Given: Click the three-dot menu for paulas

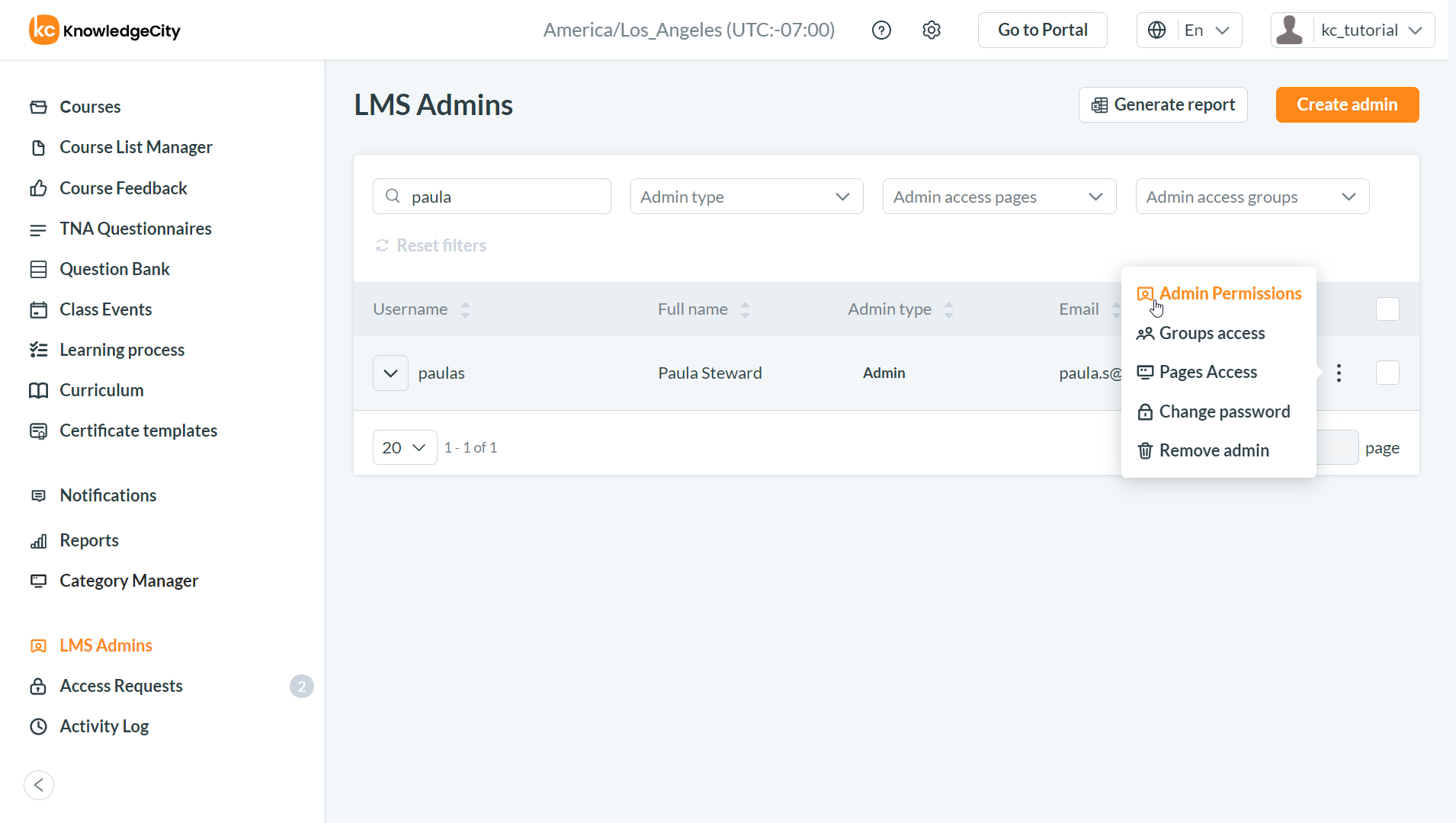Looking at the screenshot, I should coord(1339,373).
